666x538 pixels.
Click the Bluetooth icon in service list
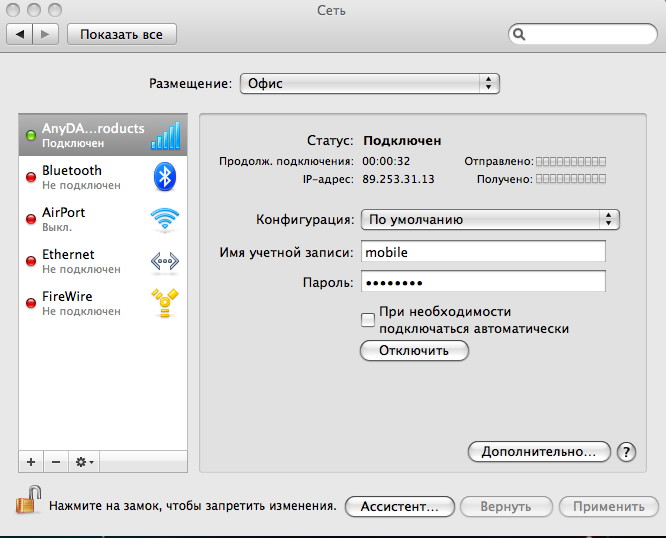tap(164, 177)
